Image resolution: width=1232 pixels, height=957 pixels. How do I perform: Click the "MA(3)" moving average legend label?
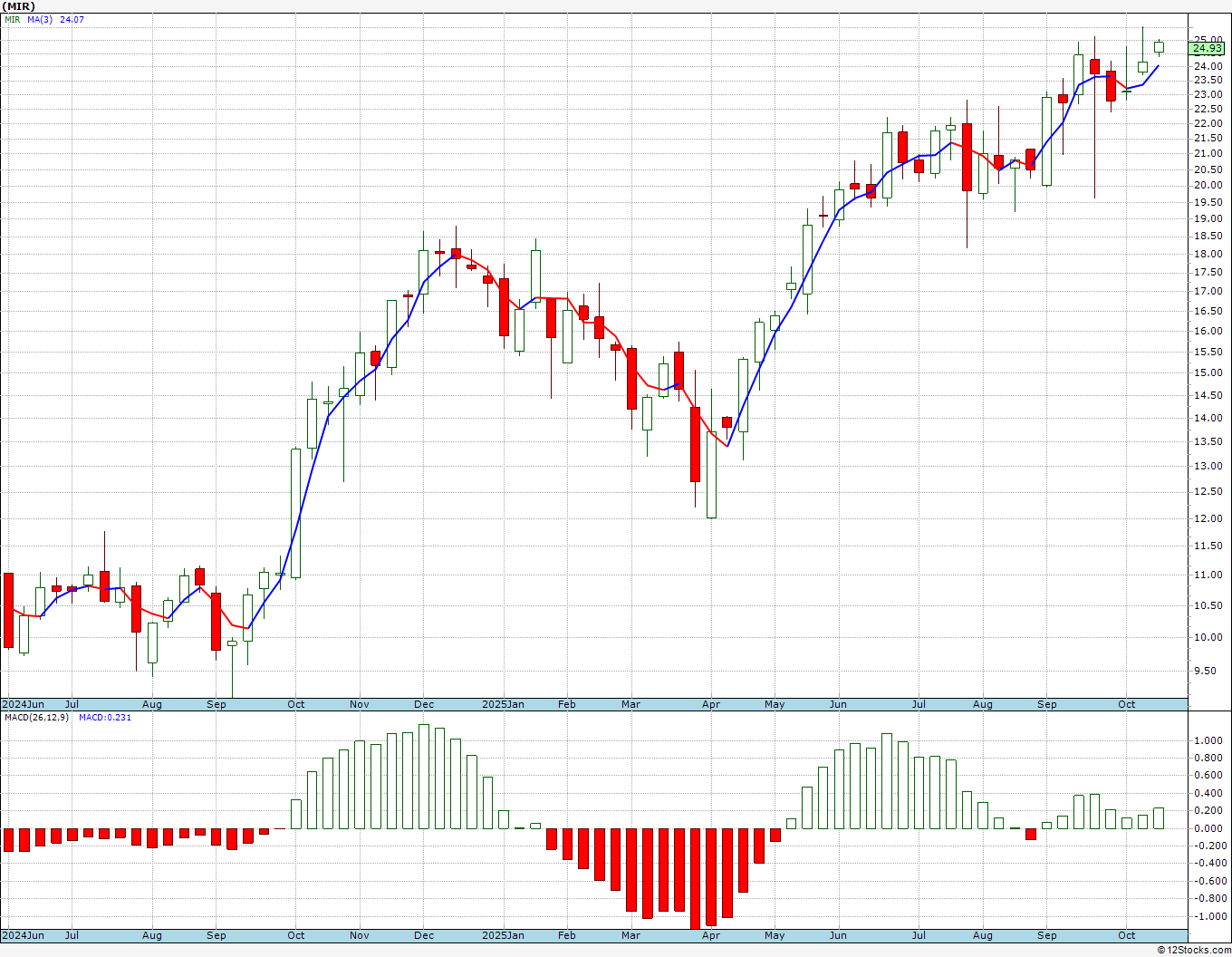(40, 19)
